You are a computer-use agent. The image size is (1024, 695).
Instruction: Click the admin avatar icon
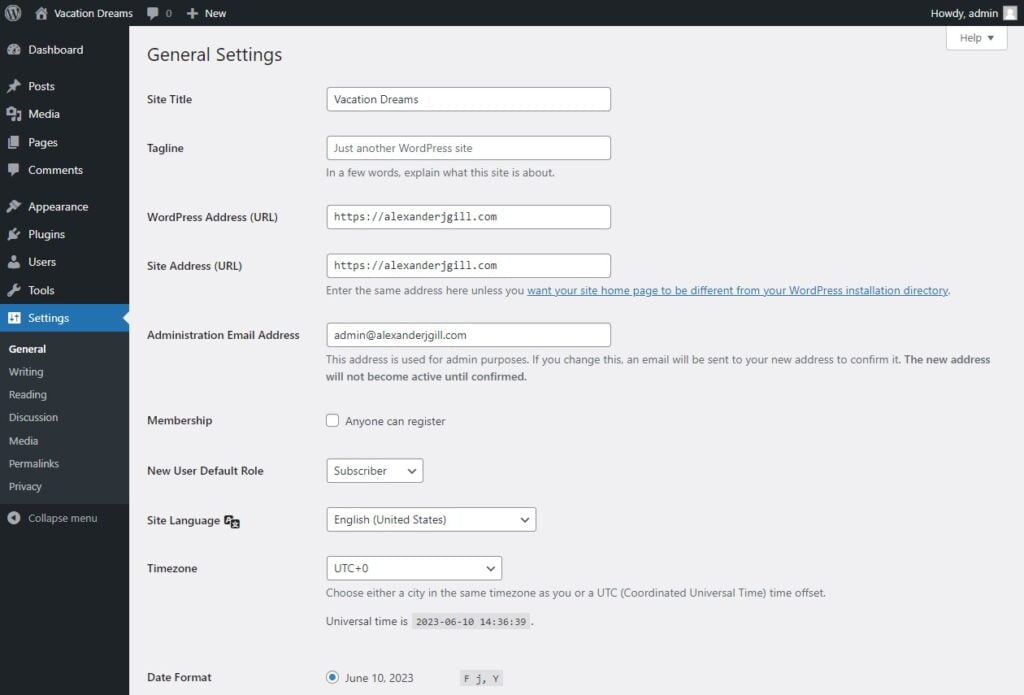click(1010, 13)
